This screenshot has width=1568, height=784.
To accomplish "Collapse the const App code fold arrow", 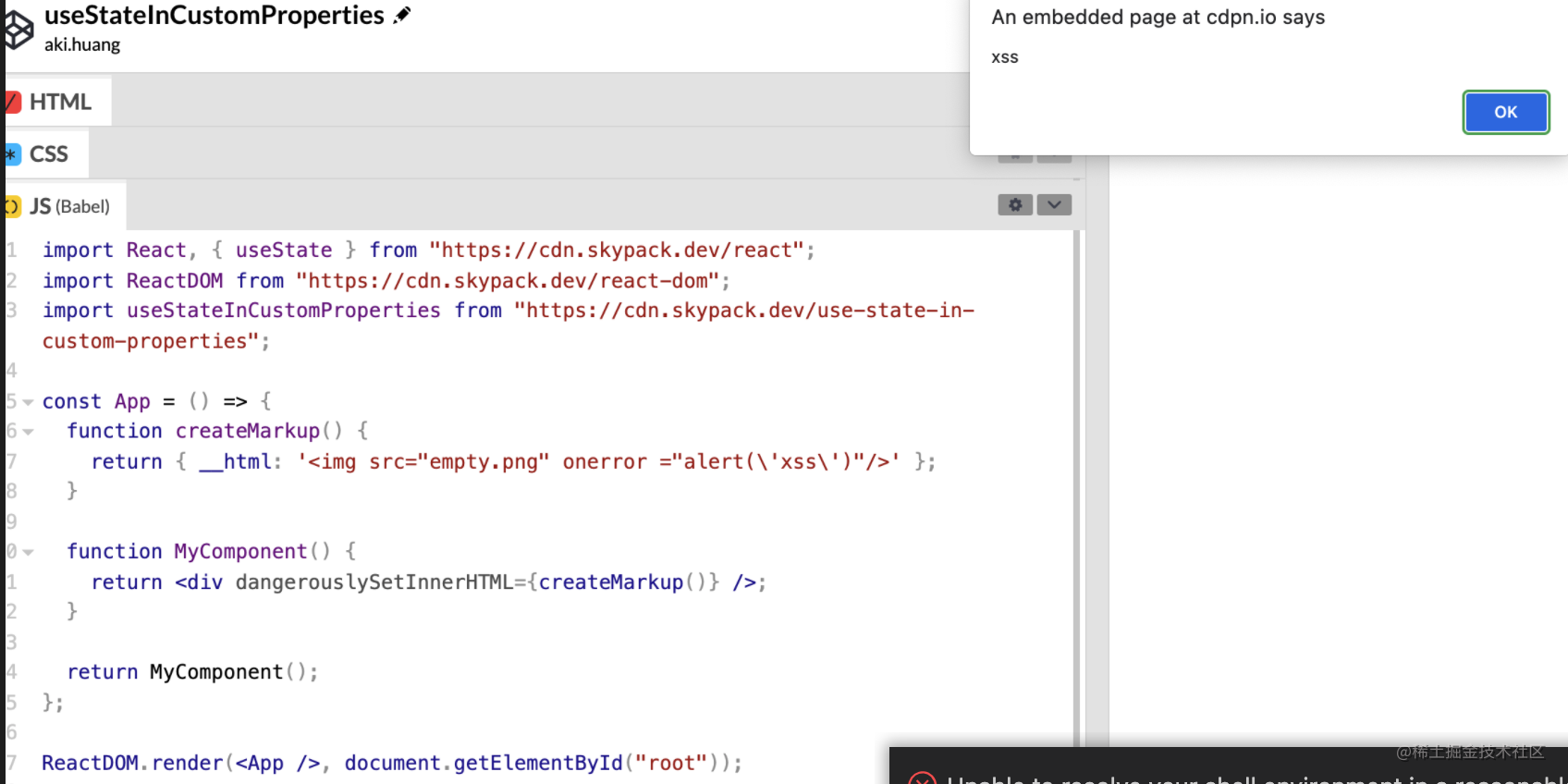I will point(29,402).
